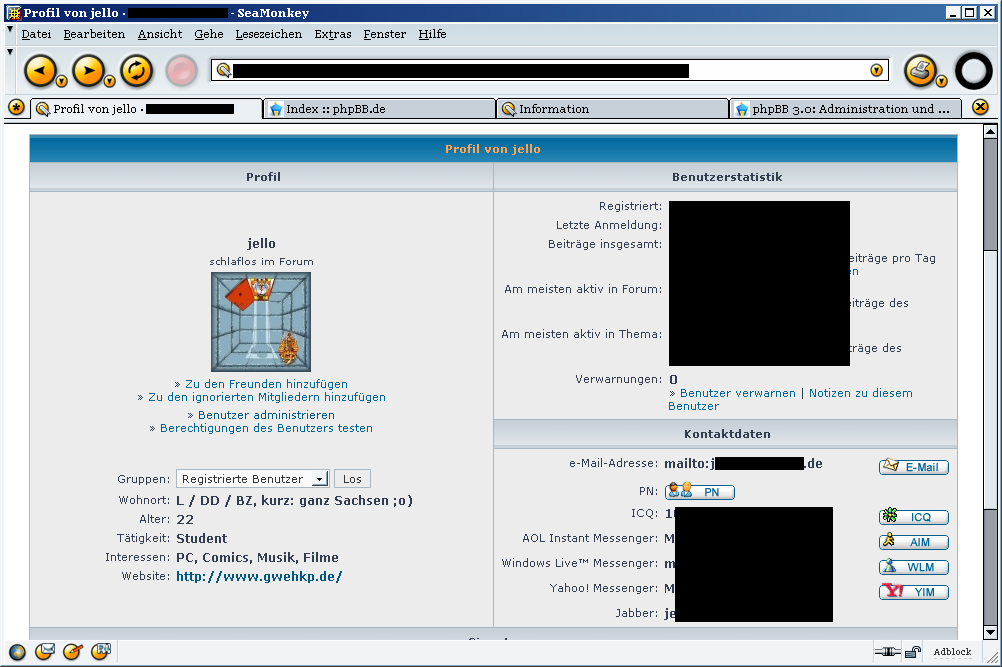This screenshot has height=667, width=1002.
Task: Click the SeaMonkey title bar icon
Action: coord(14,13)
